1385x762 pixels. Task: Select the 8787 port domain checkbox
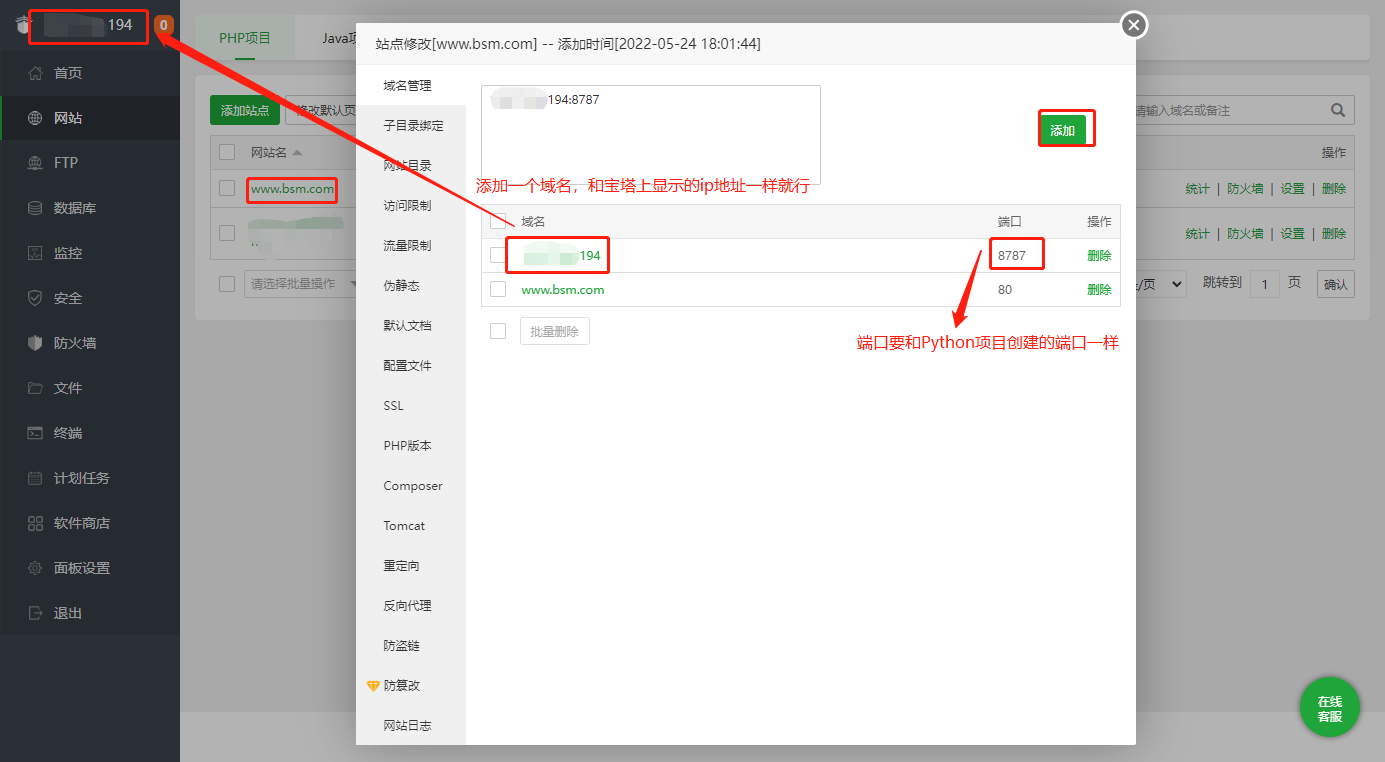tap(497, 254)
